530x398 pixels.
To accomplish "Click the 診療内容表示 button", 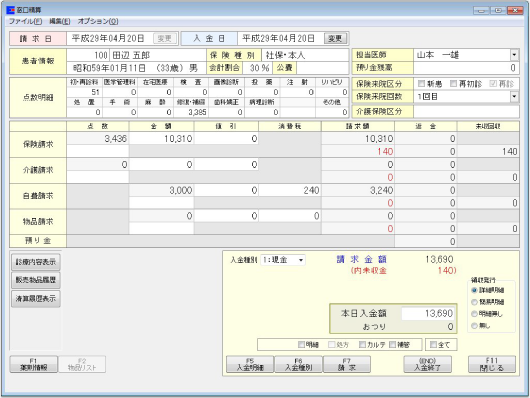I will pos(36,262).
